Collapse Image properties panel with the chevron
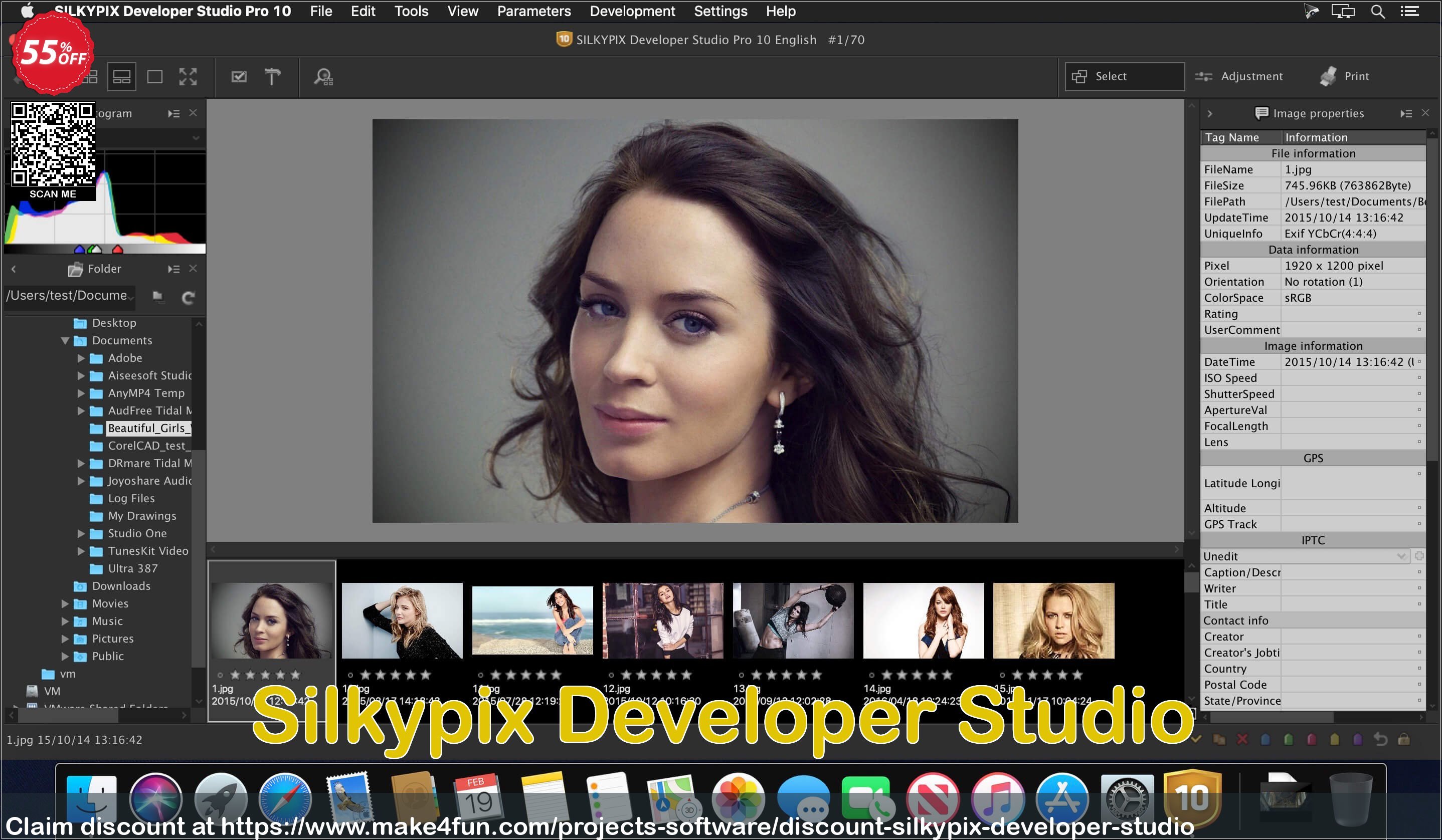Screen dimensions: 1442x840 [1210, 114]
